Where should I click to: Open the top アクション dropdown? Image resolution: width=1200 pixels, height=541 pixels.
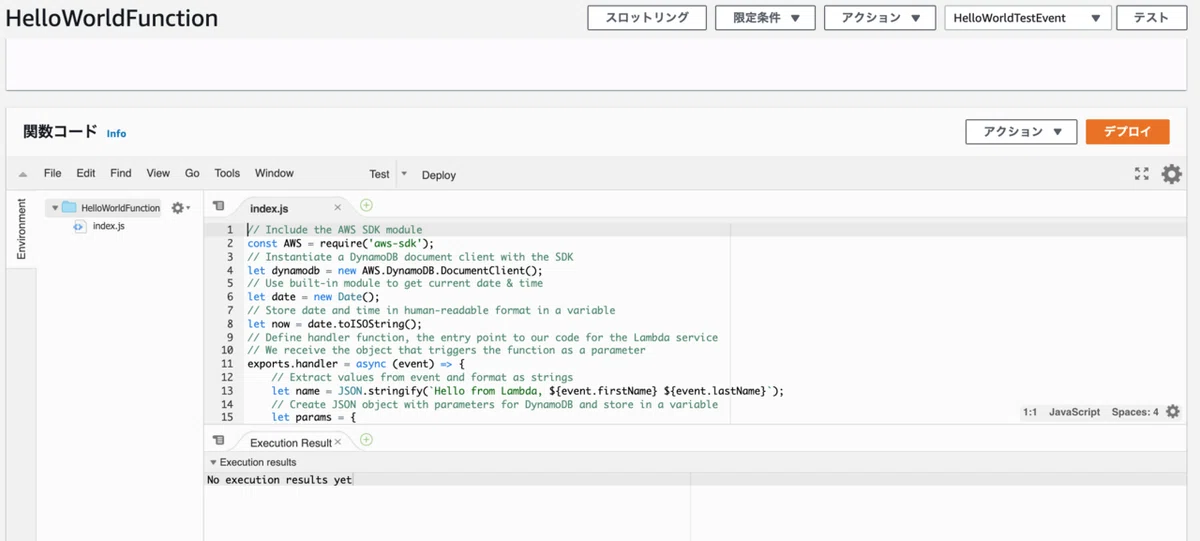click(879, 18)
